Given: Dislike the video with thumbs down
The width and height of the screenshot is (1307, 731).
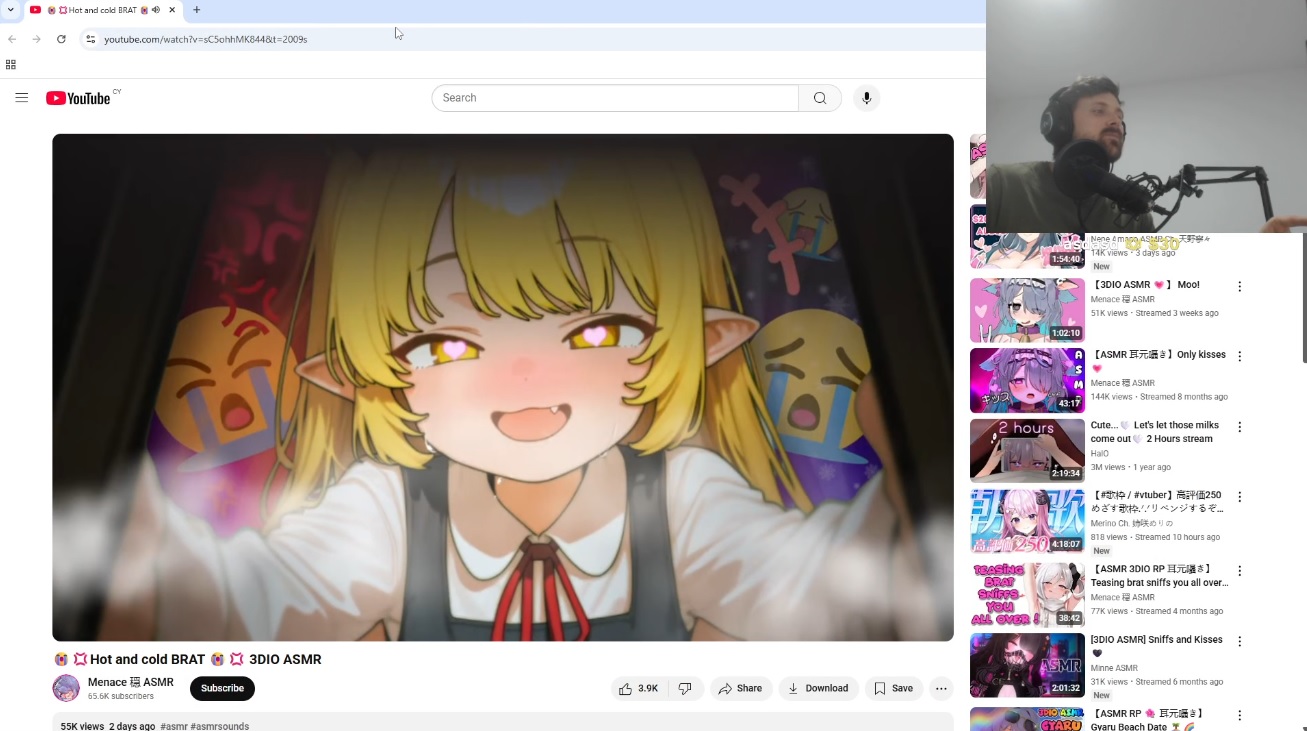Looking at the screenshot, I should [x=686, y=688].
